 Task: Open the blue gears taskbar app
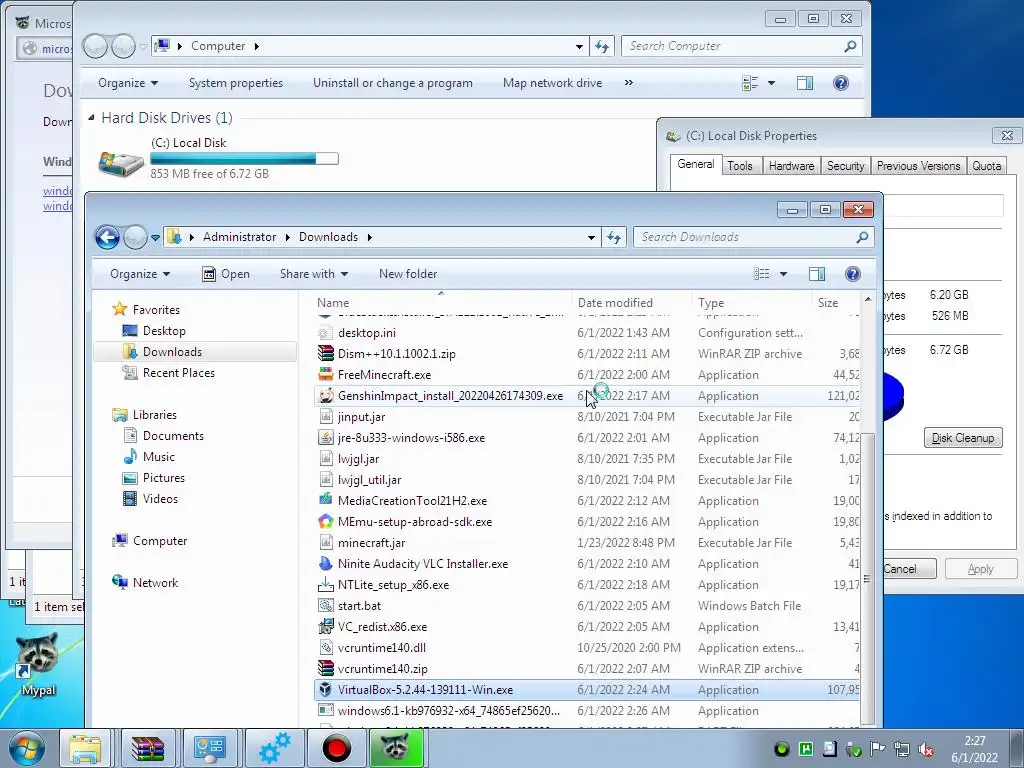pos(274,748)
